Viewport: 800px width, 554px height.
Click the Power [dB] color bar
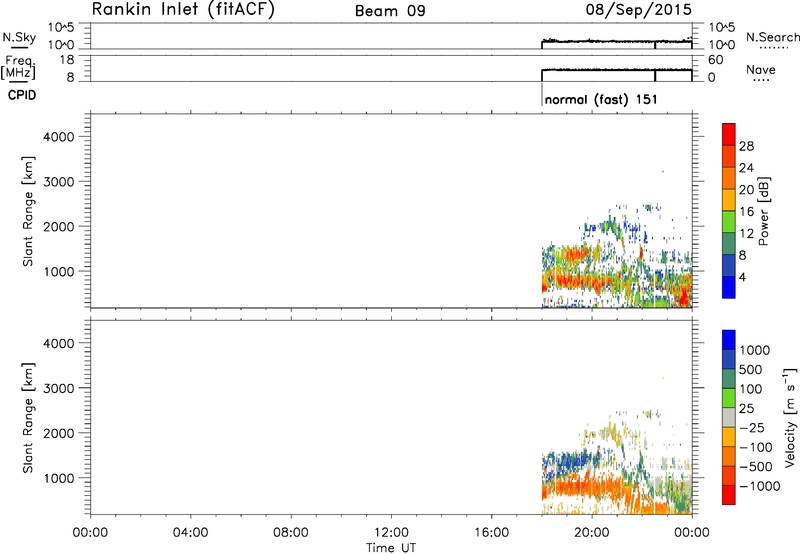729,211
